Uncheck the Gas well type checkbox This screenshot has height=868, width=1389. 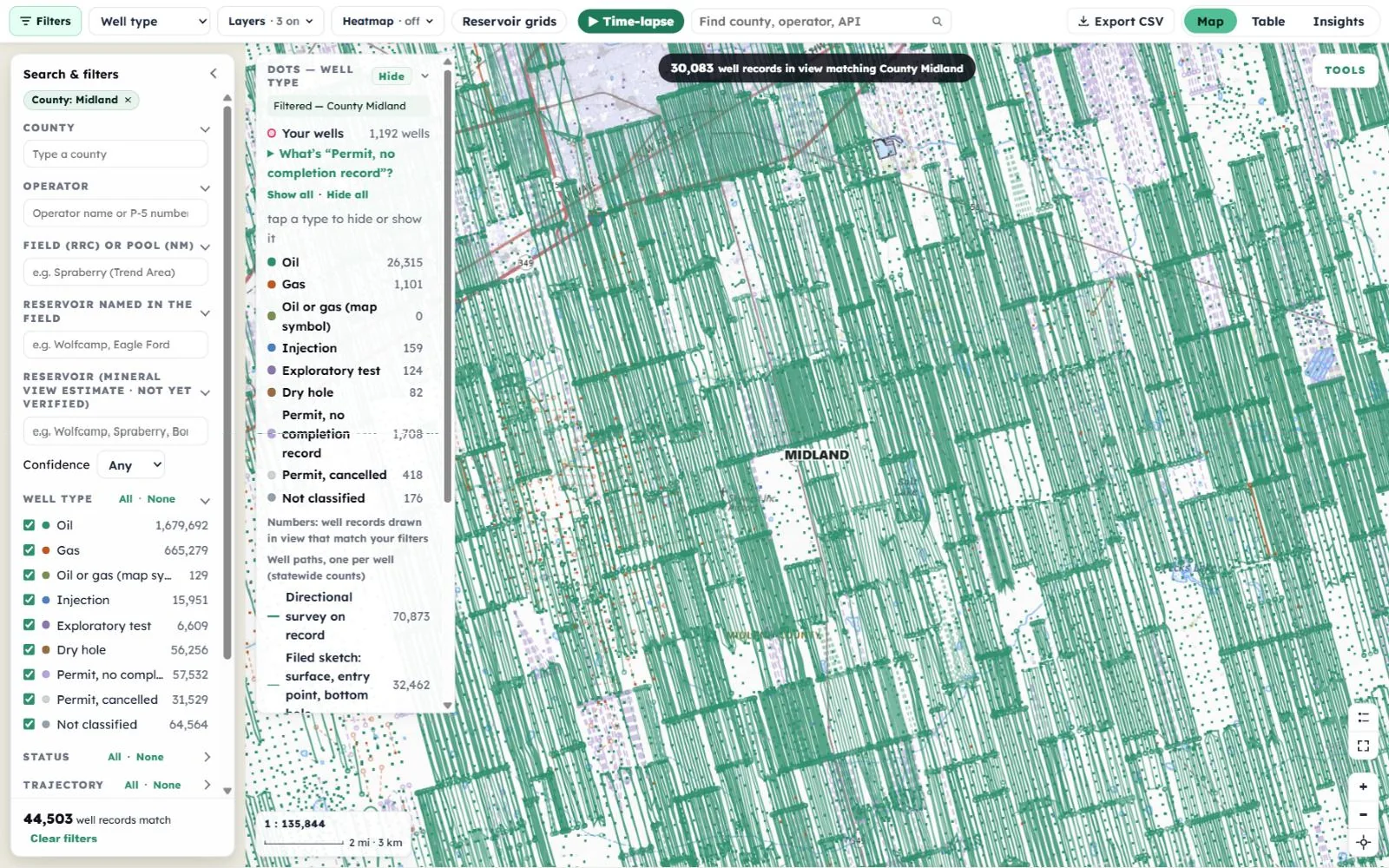tap(29, 550)
